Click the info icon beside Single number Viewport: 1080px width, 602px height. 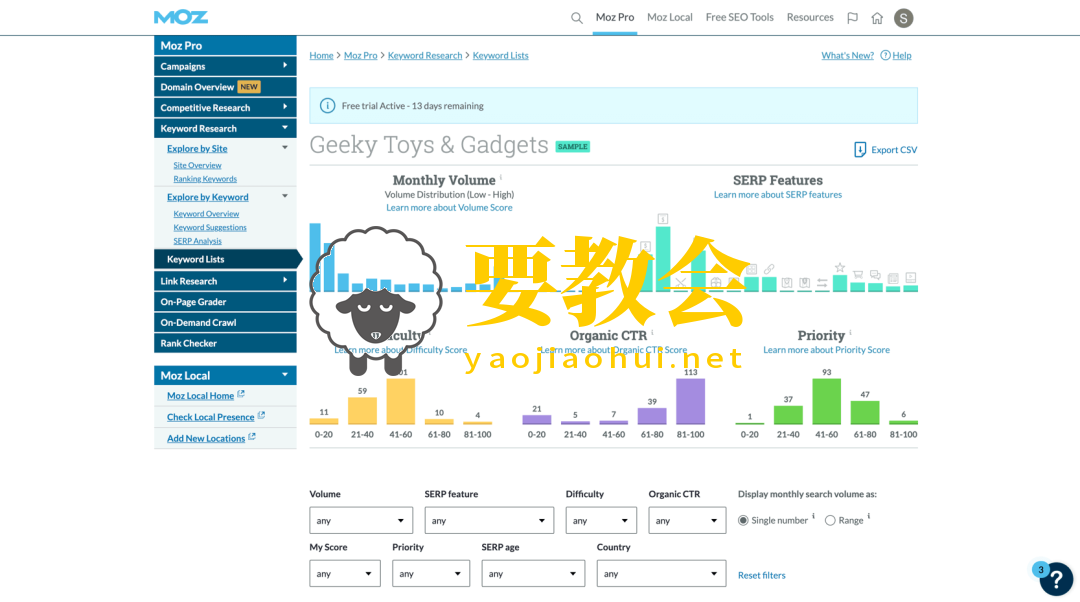coord(813,516)
